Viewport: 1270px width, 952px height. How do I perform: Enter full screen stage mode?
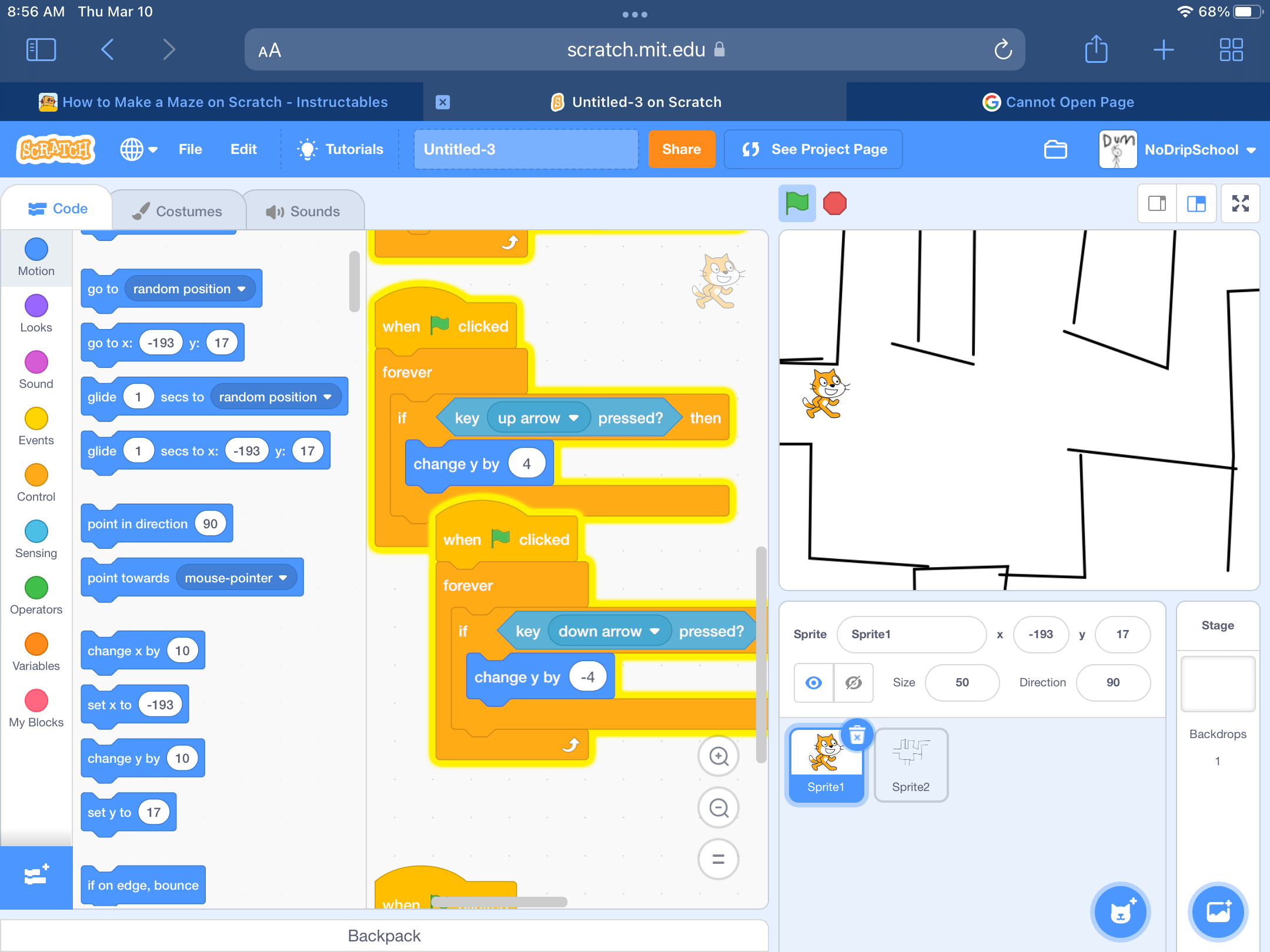coord(1240,203)
